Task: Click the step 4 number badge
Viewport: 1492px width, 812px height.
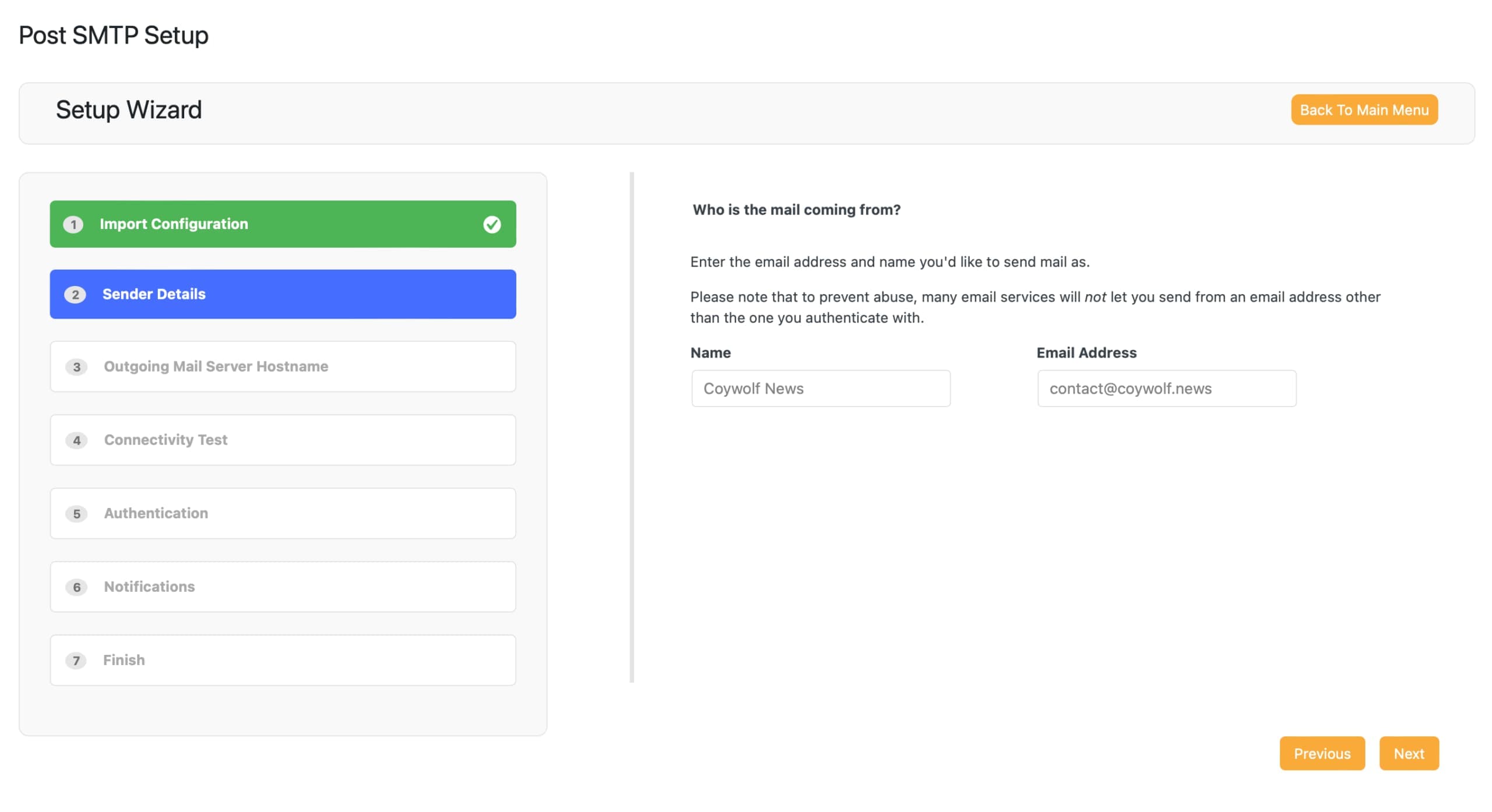Action: point(76,440)
